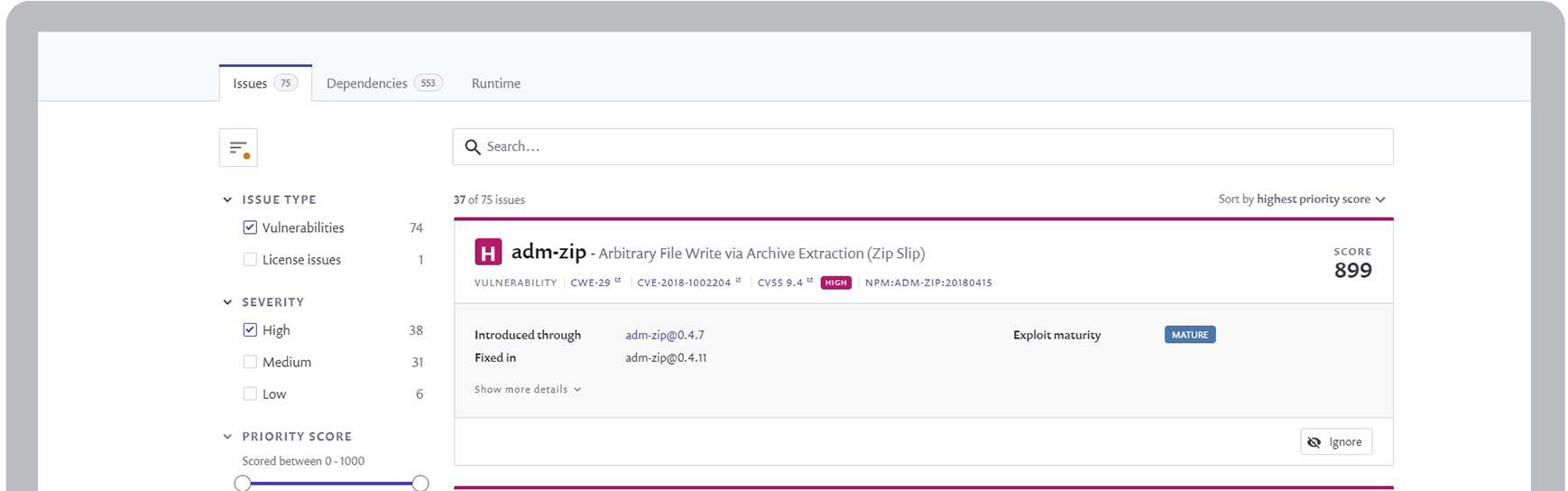Click the Ignore button
This screenshot has height=491, width=1568.
coord(1336,442)
